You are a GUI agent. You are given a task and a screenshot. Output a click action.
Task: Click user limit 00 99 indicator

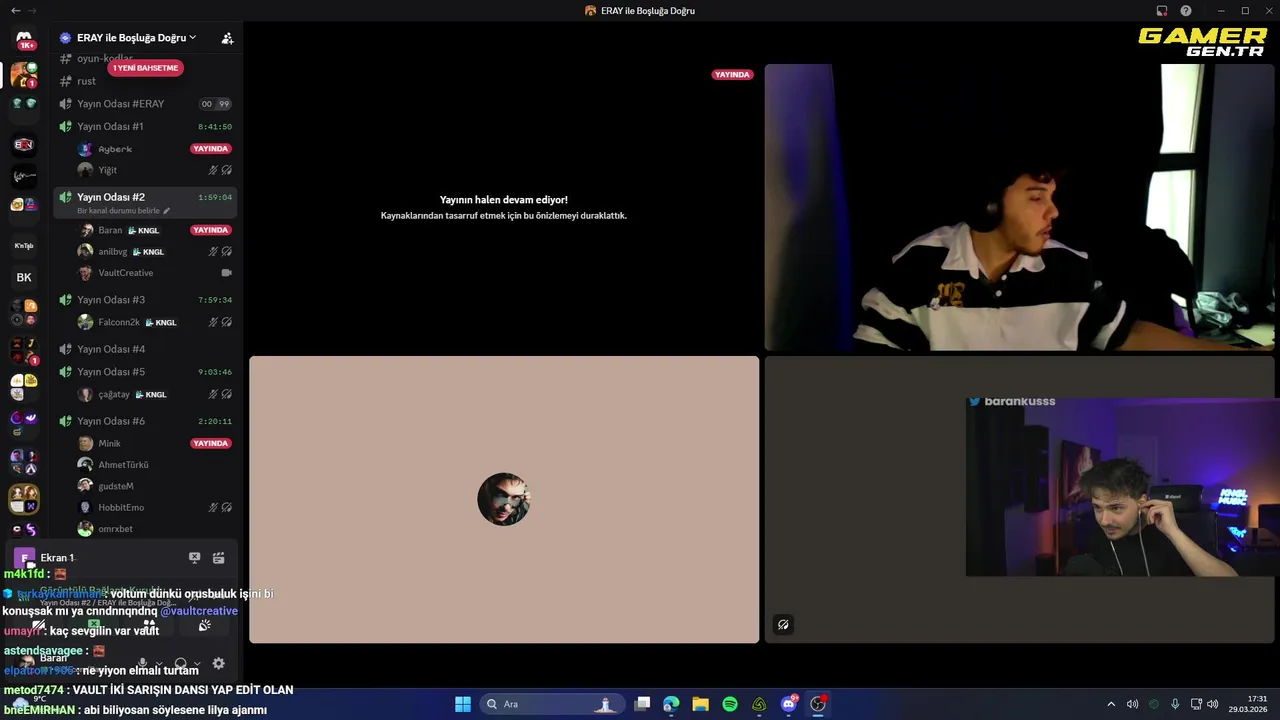click(x=215, y=104)
